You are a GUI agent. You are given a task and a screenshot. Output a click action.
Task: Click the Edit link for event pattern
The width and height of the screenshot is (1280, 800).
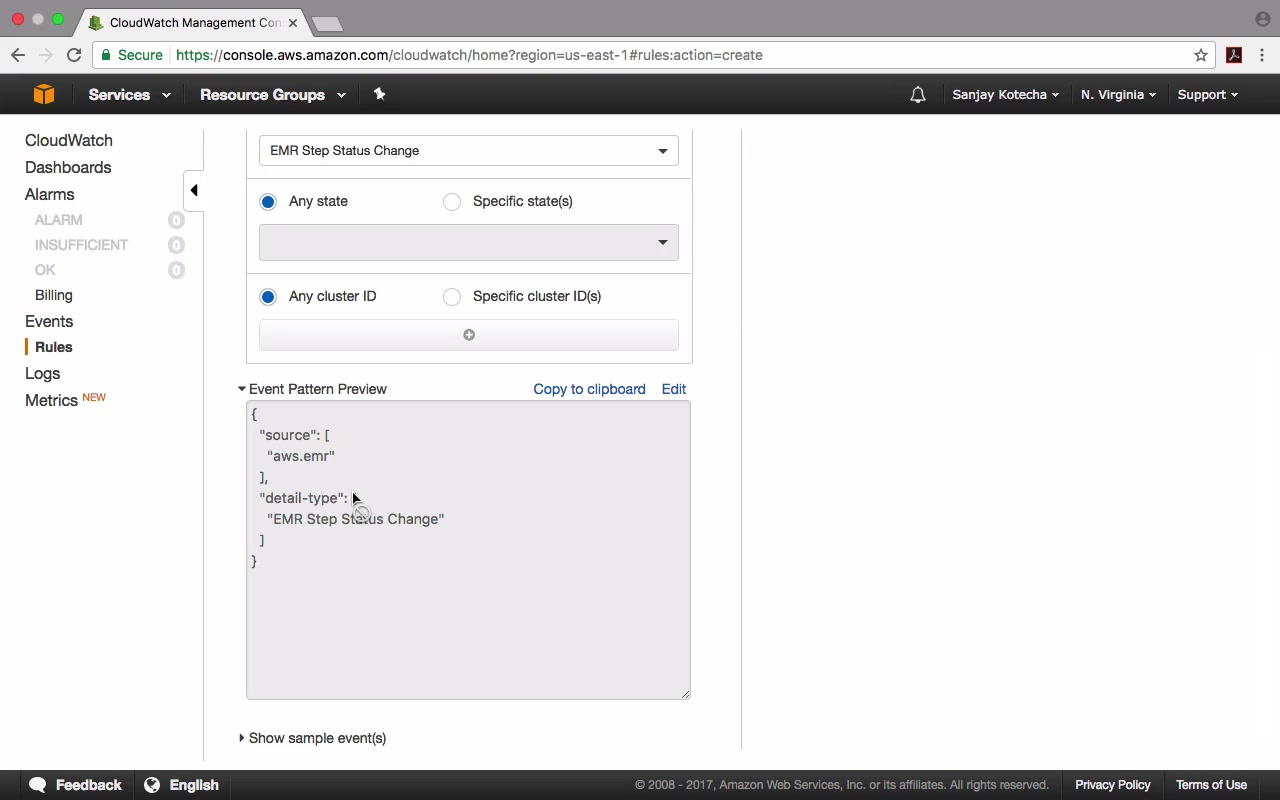(x=674, y=389)
